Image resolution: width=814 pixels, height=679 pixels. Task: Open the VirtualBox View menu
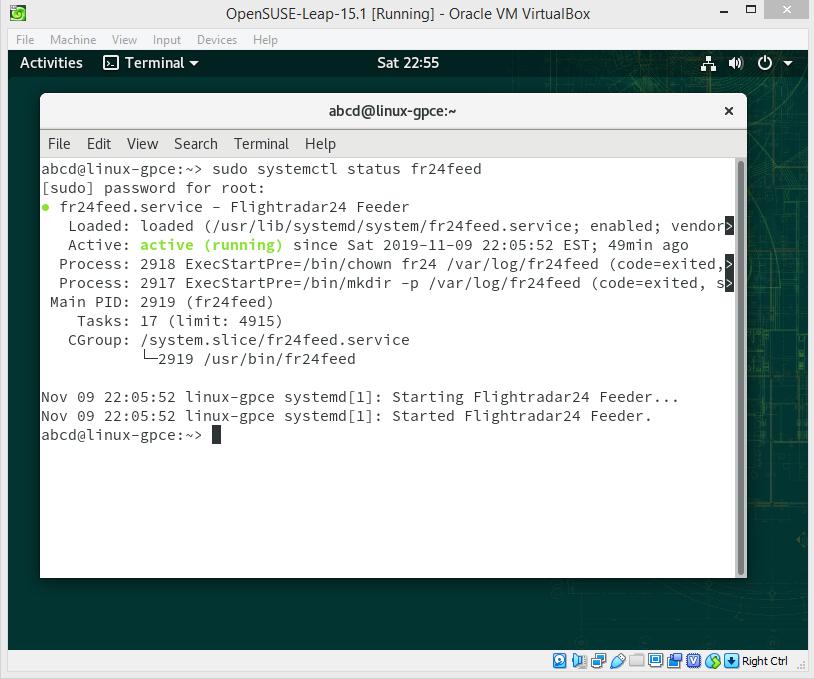point(125,40)
